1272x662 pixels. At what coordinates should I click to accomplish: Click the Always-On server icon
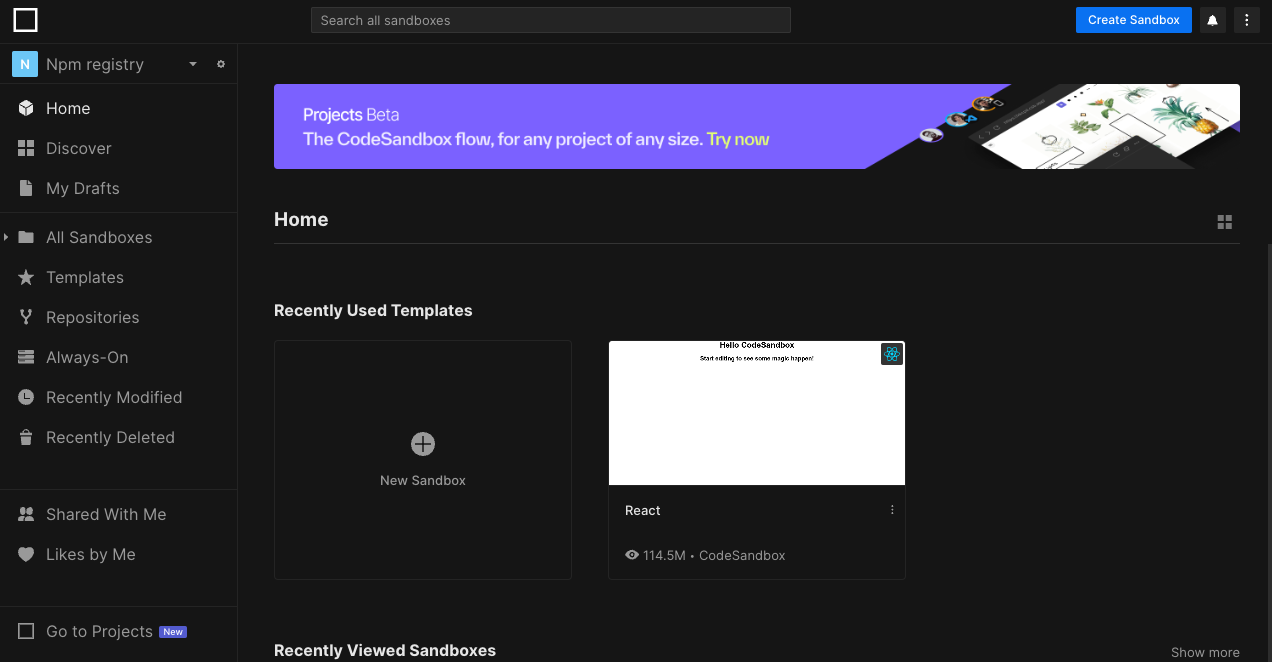(26, 357)
